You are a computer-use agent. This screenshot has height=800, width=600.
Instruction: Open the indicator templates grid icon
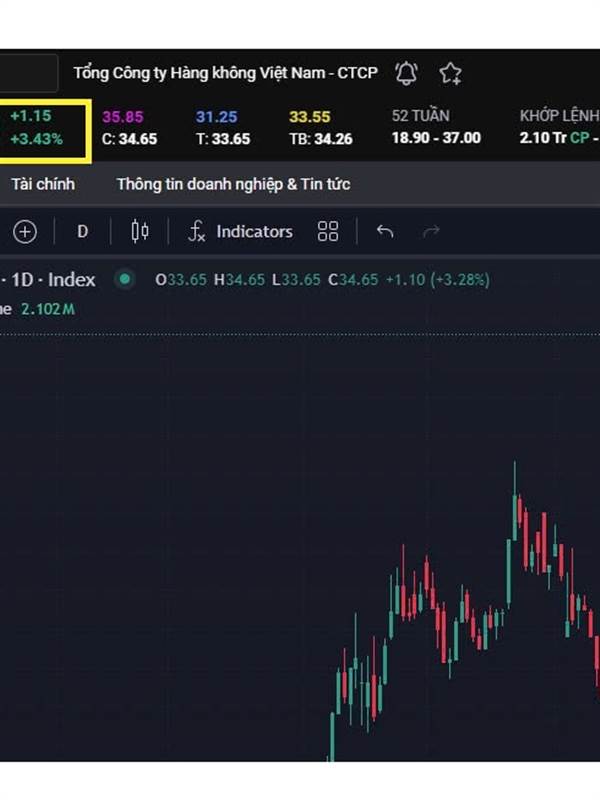tap(328, 232)
